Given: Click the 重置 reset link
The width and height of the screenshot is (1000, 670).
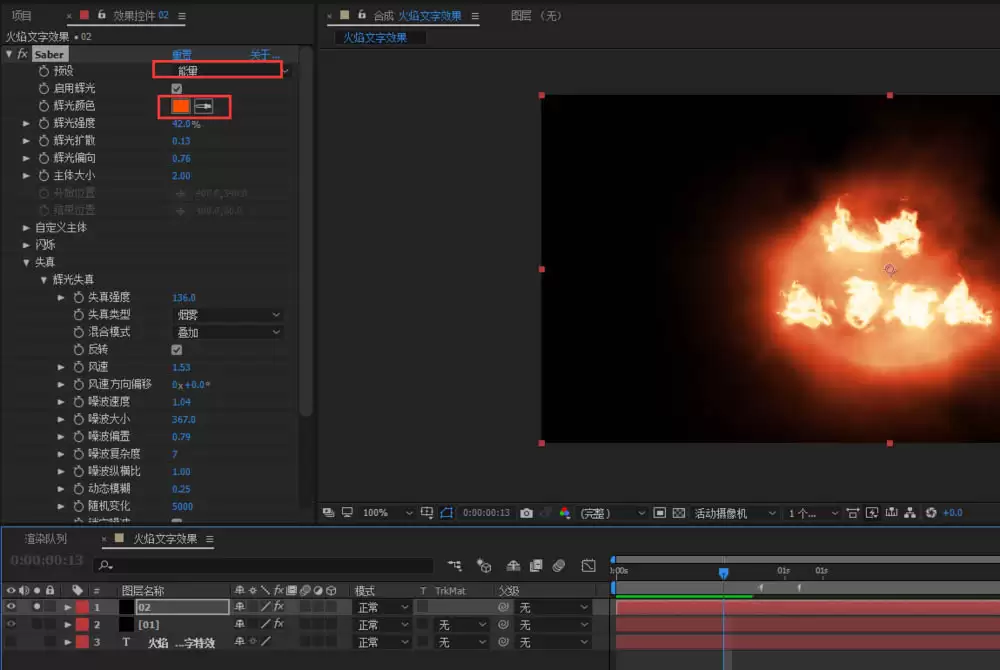Looking at the screenshot, I should (x=182, y=55).
